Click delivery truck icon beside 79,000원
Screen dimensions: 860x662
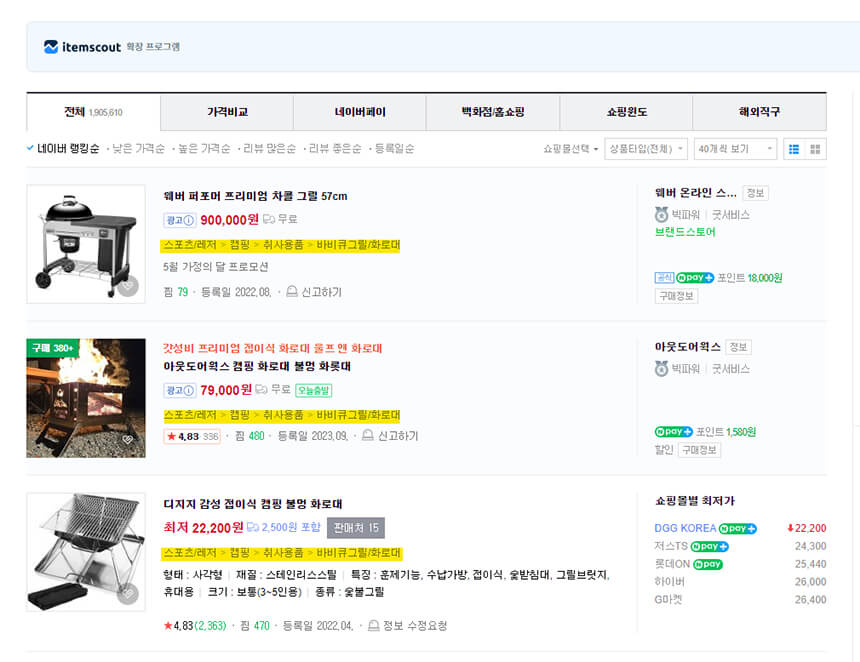coord(262,389)
